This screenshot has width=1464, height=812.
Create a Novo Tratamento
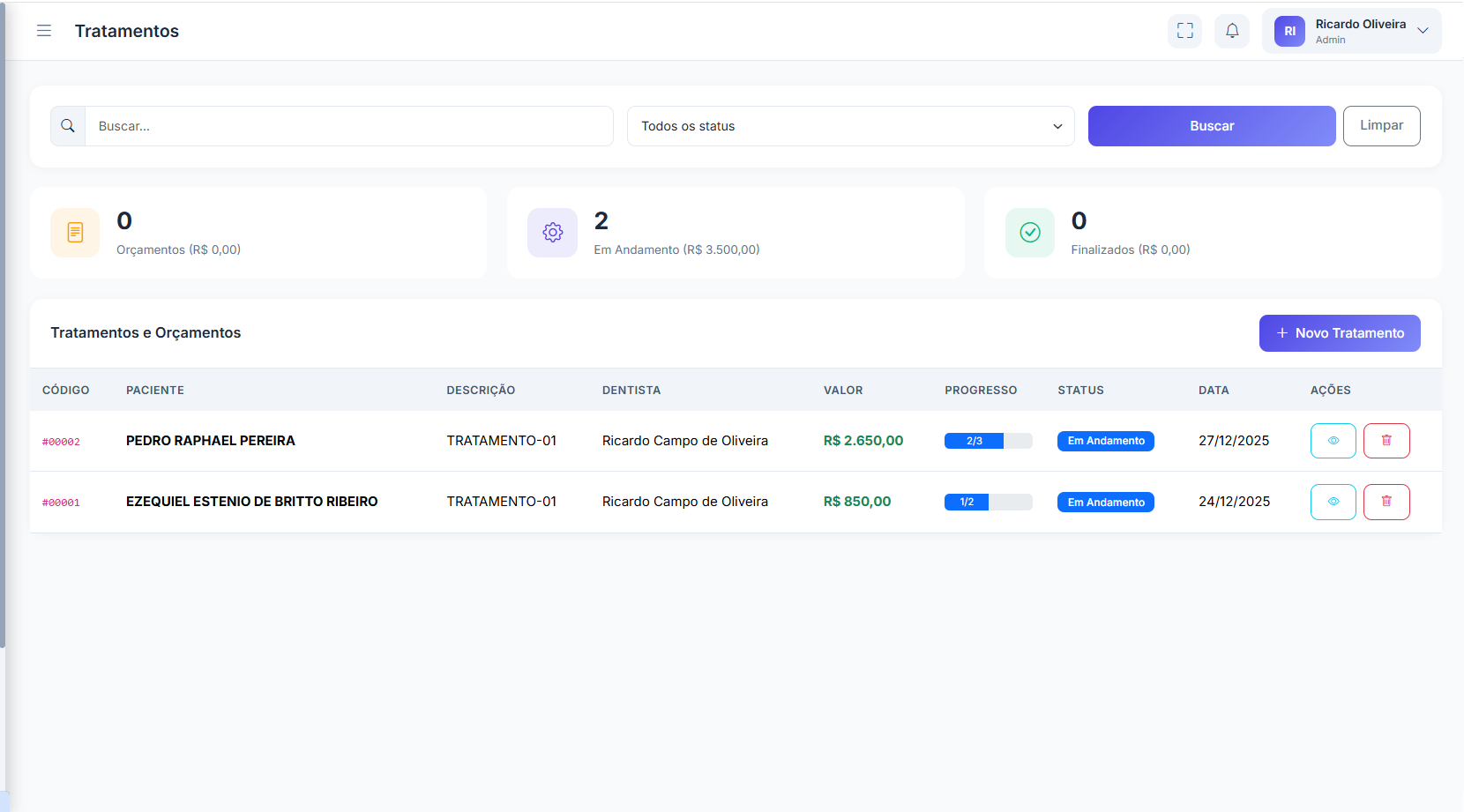click(x=1339, y=333)
